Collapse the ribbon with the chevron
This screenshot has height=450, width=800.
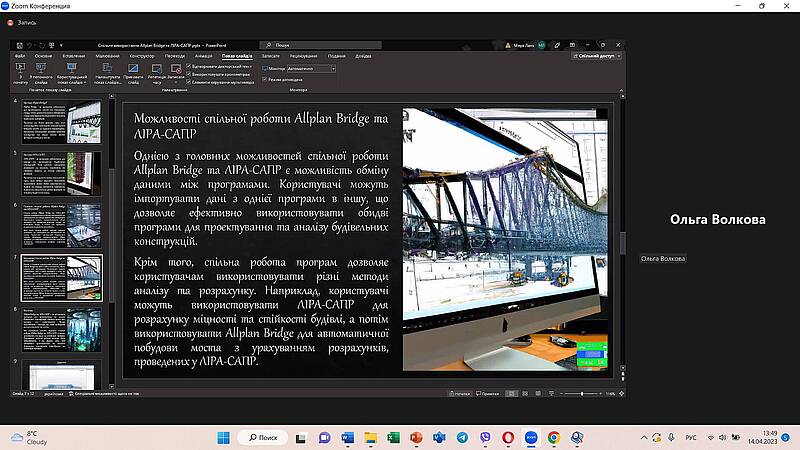[x=621, y=90]
